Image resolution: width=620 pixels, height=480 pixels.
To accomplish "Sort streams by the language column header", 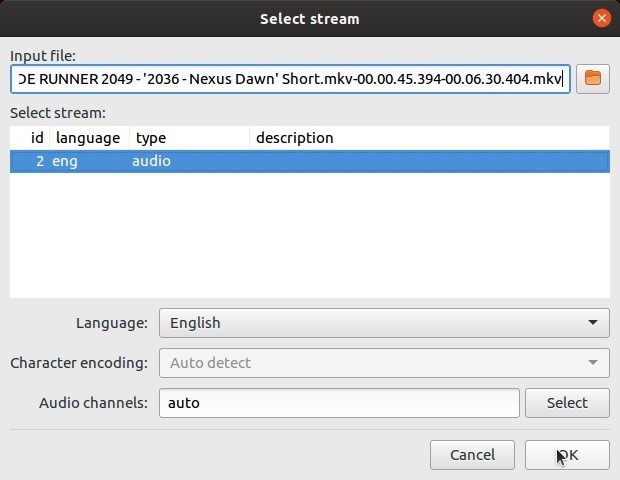I will (89, 138).
